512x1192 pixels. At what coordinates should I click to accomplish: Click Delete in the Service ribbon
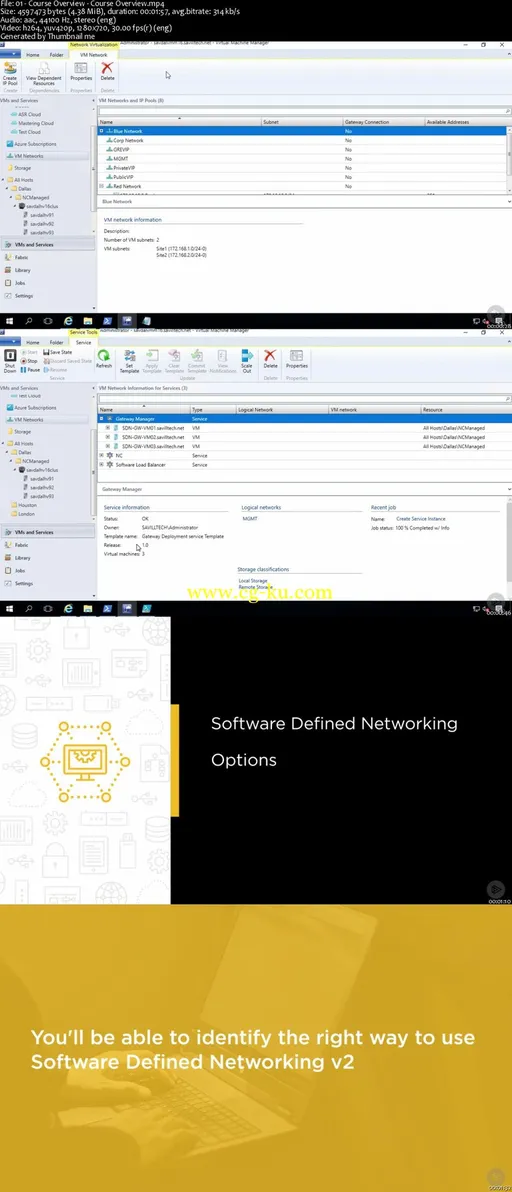270,359
